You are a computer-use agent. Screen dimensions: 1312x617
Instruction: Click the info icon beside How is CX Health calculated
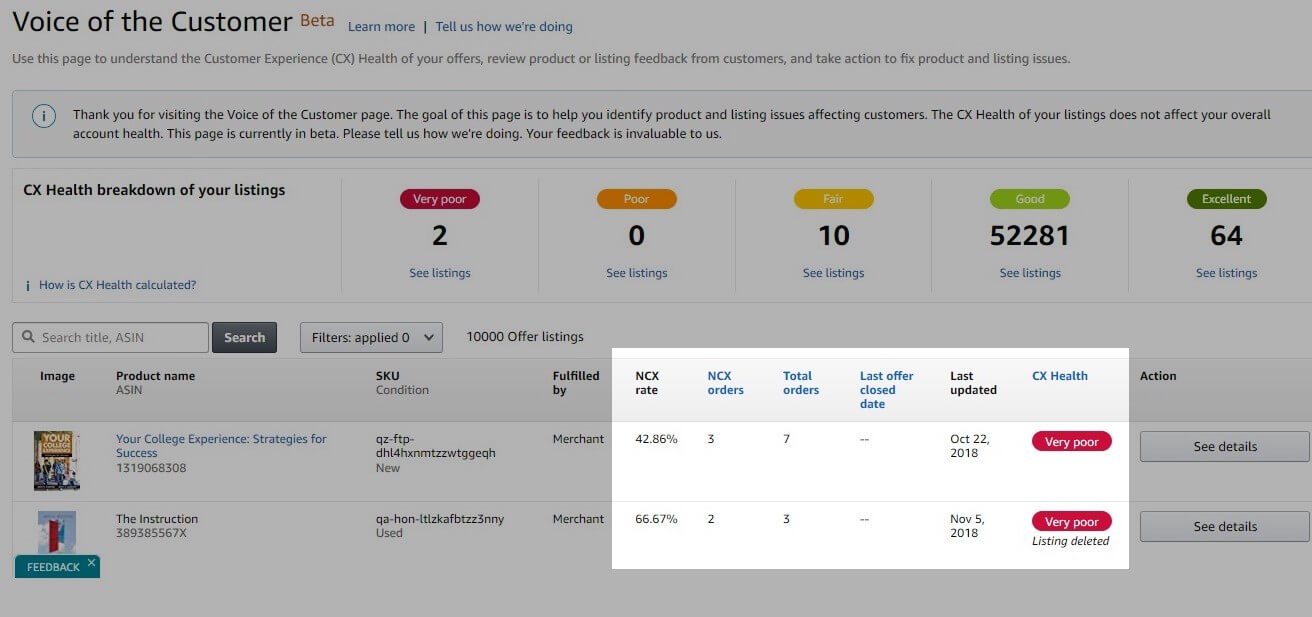(x=27, y=285)
